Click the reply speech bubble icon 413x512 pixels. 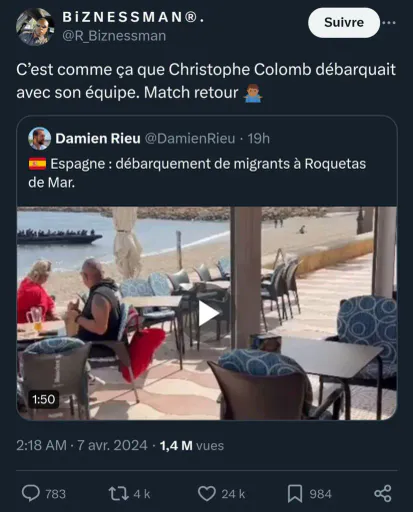point(31,493)
